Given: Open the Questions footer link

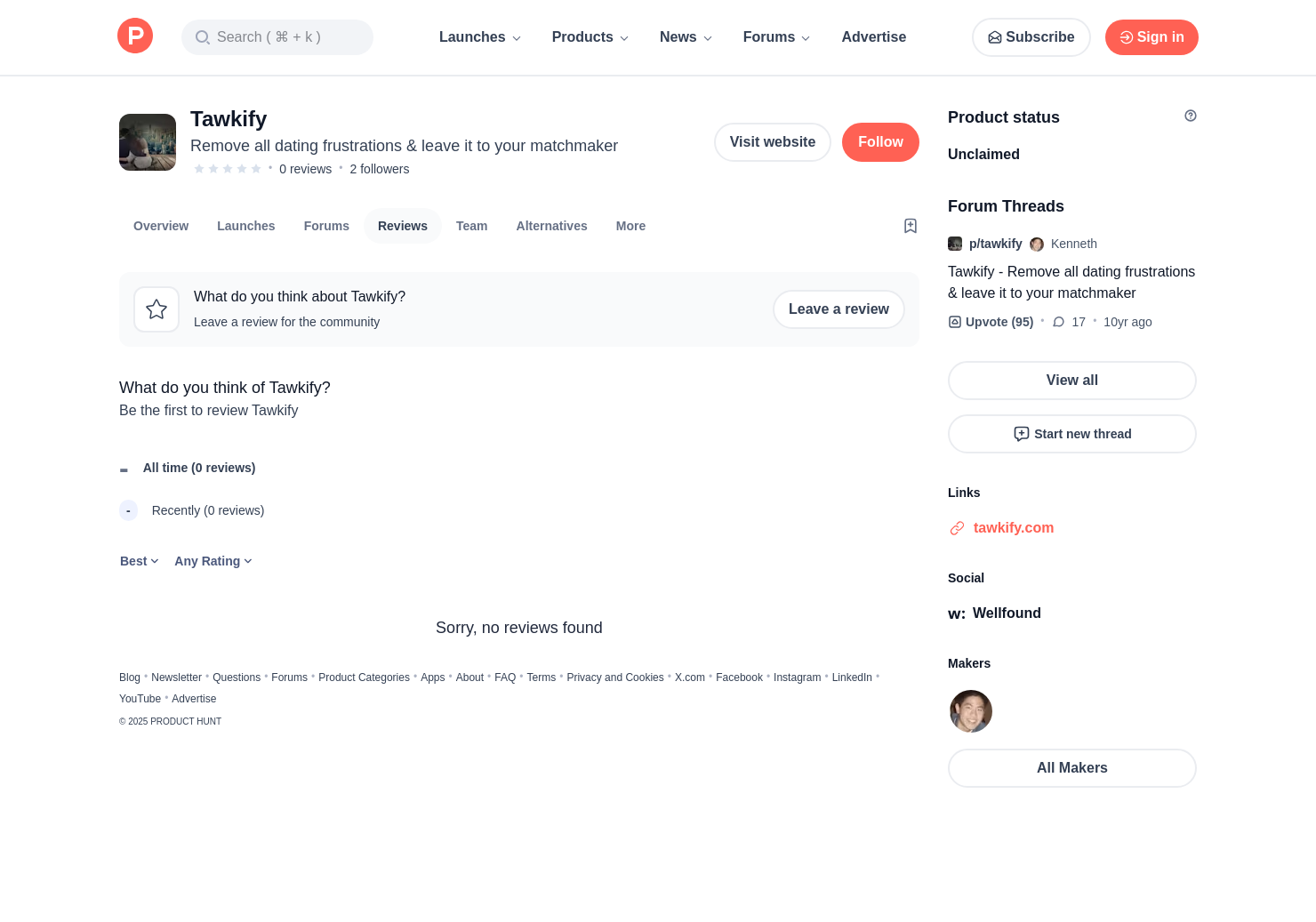Looking at the screenshot, I should coord(237,677).
